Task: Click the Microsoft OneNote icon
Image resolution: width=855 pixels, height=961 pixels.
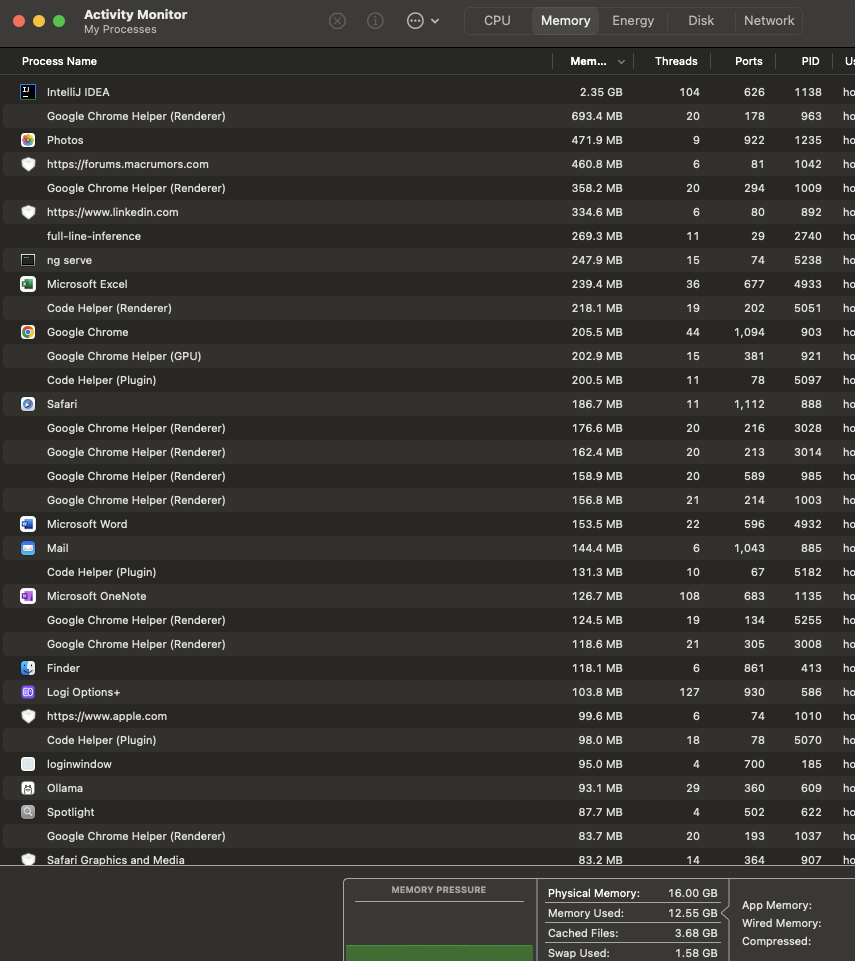Action: tap(28, 596)
